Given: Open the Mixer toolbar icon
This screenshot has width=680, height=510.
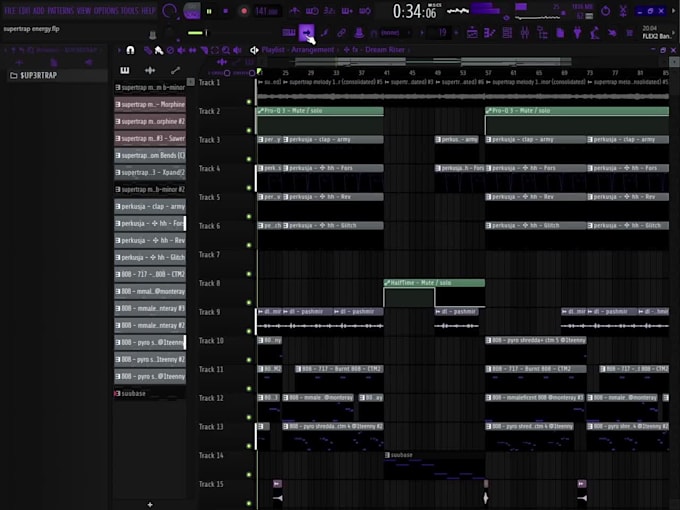Looking at the screenshot, I should pos(525,33).
